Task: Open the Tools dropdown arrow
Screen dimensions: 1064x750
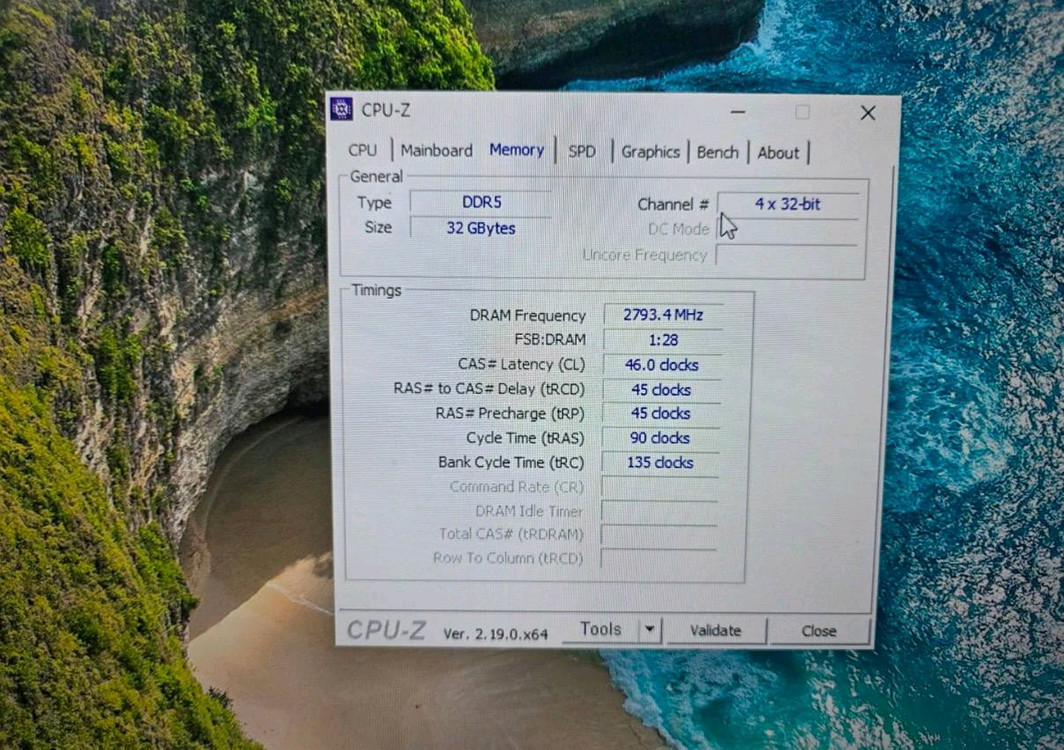Action: [649, 629]
